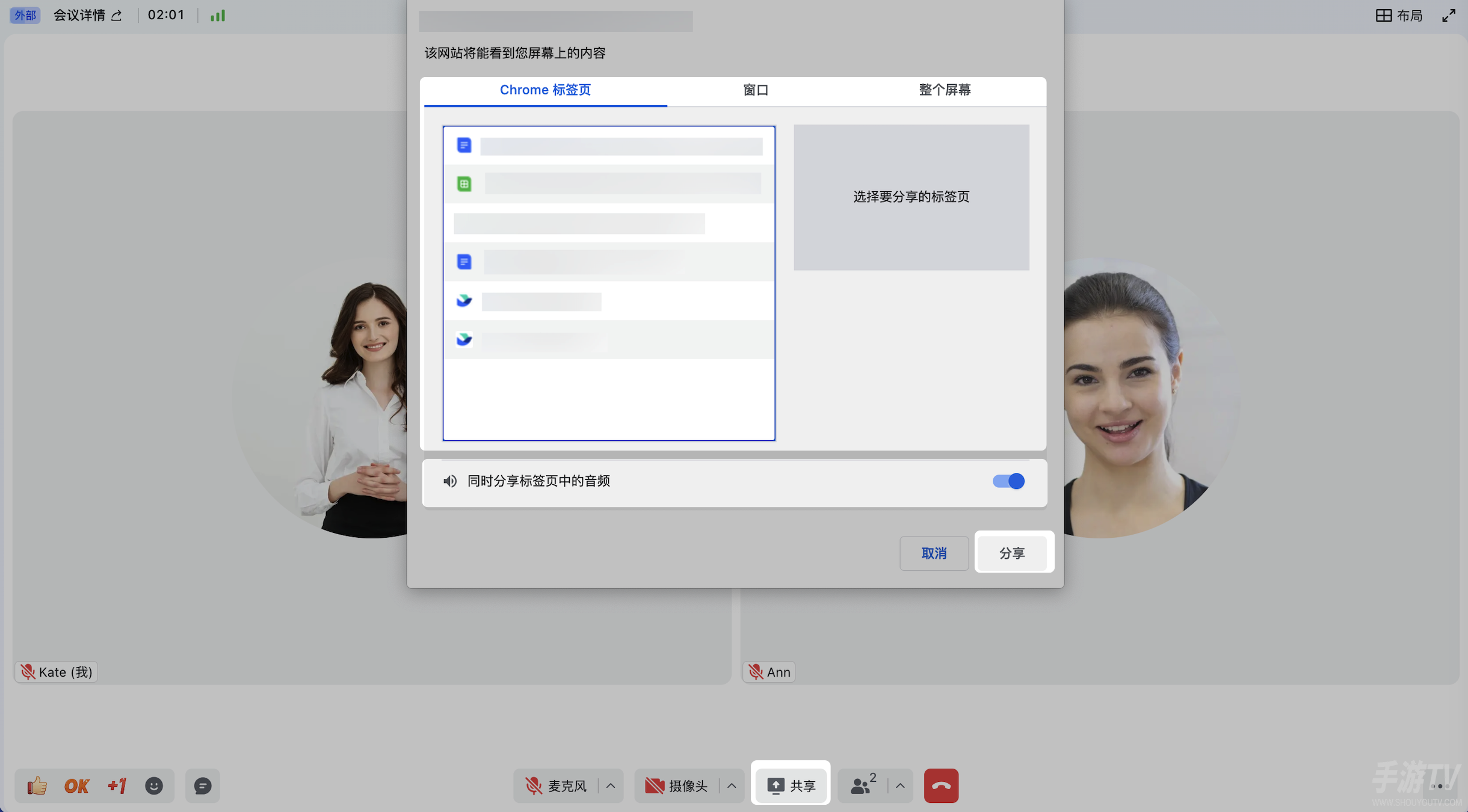Expand participants options chevron
The width and height of the screenshot is (1468, 812).
coord(900,786)
